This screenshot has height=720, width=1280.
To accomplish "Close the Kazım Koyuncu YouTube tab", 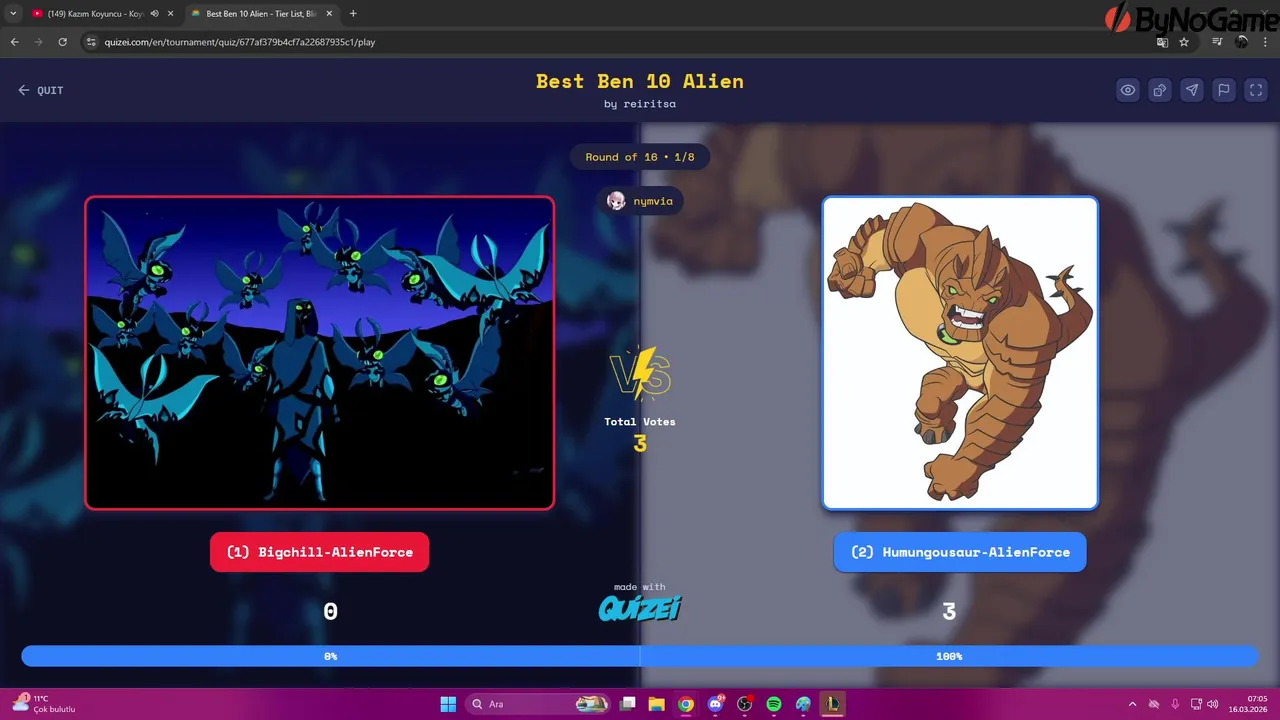I will pyautogui.click(x=170, y=14).
